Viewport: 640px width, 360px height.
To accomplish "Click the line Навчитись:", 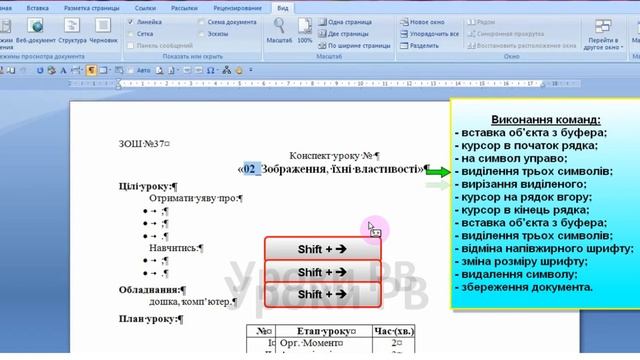I will [173, 248].
